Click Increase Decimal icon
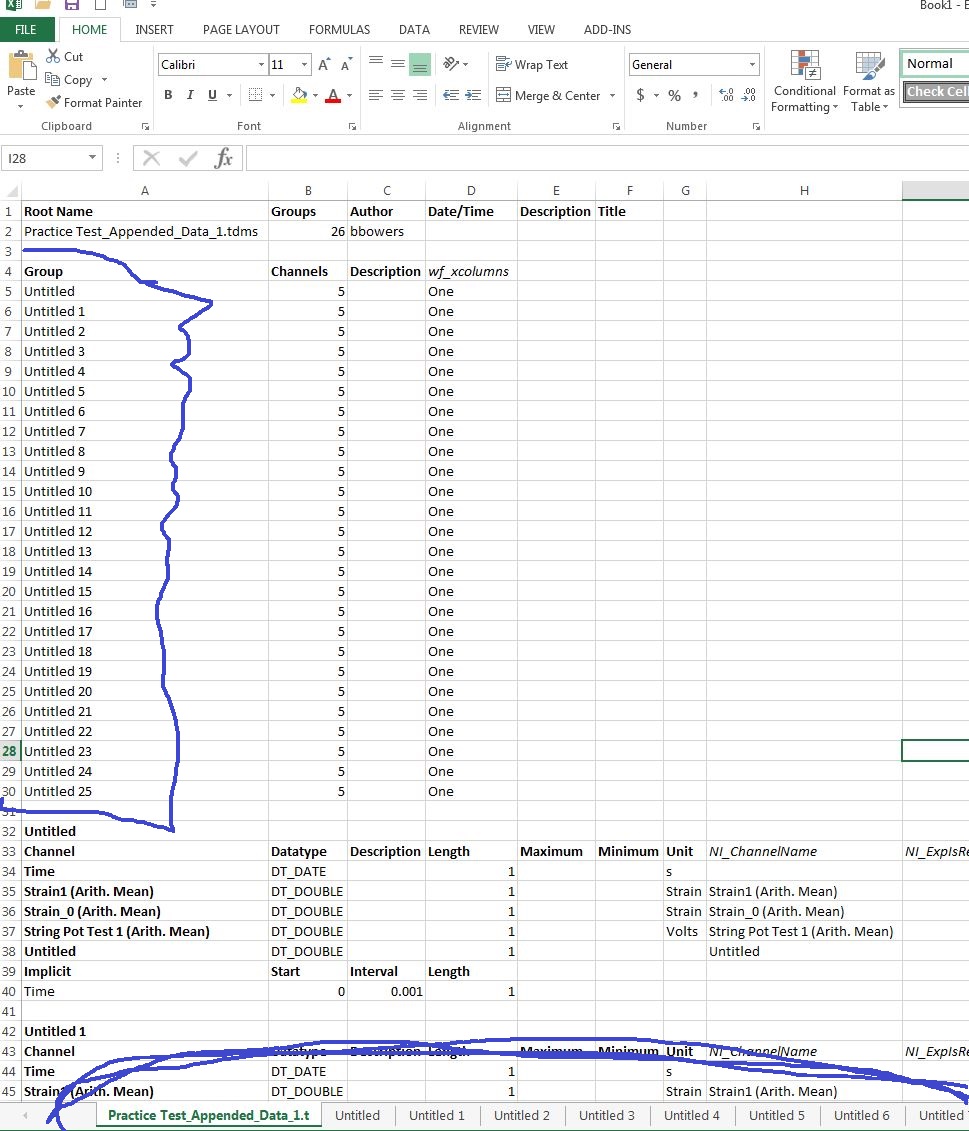 pos(727,95)
